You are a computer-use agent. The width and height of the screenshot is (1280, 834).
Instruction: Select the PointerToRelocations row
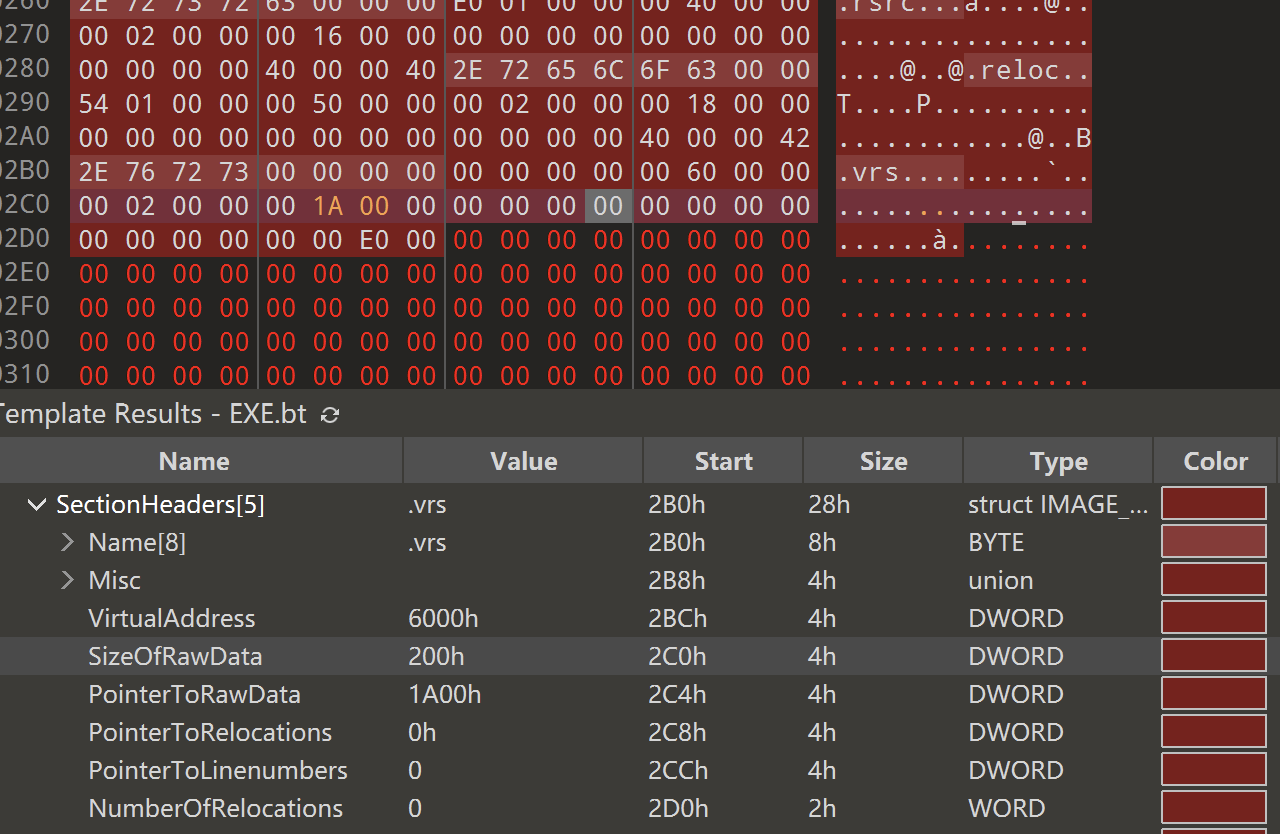coord(640,733)
